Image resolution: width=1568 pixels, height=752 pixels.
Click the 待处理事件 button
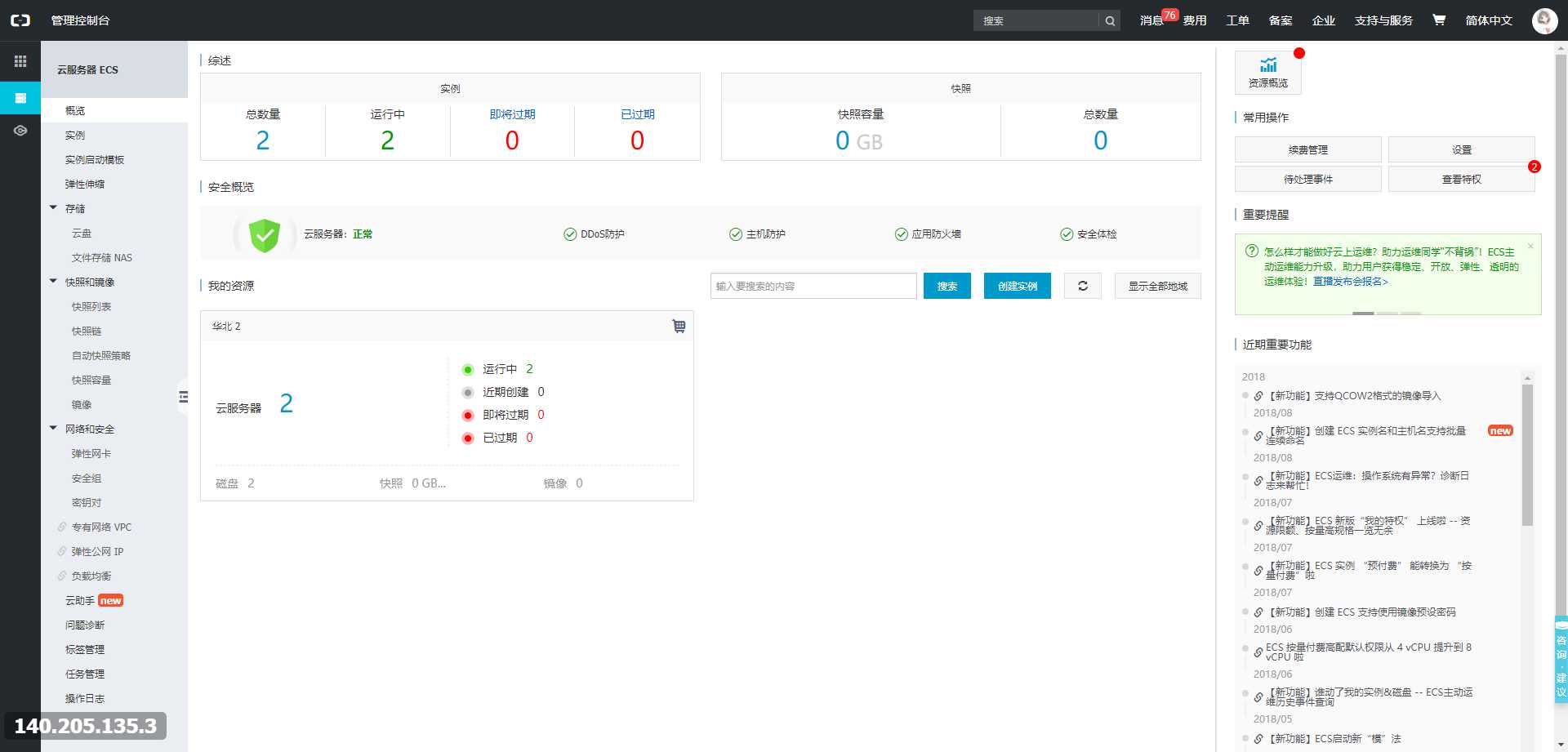(1308, 179)
